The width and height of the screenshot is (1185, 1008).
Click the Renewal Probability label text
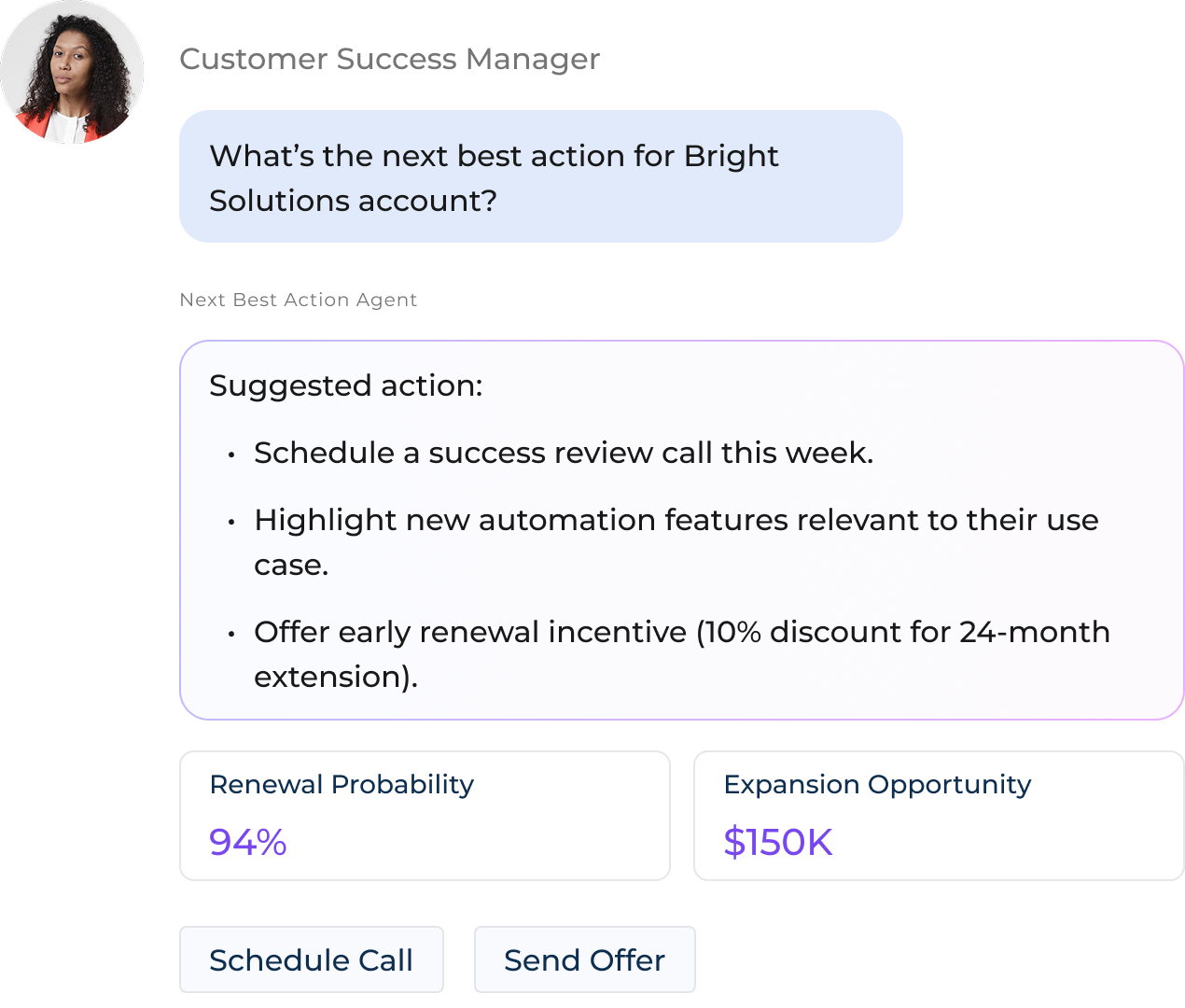click(x=341, y=785)
